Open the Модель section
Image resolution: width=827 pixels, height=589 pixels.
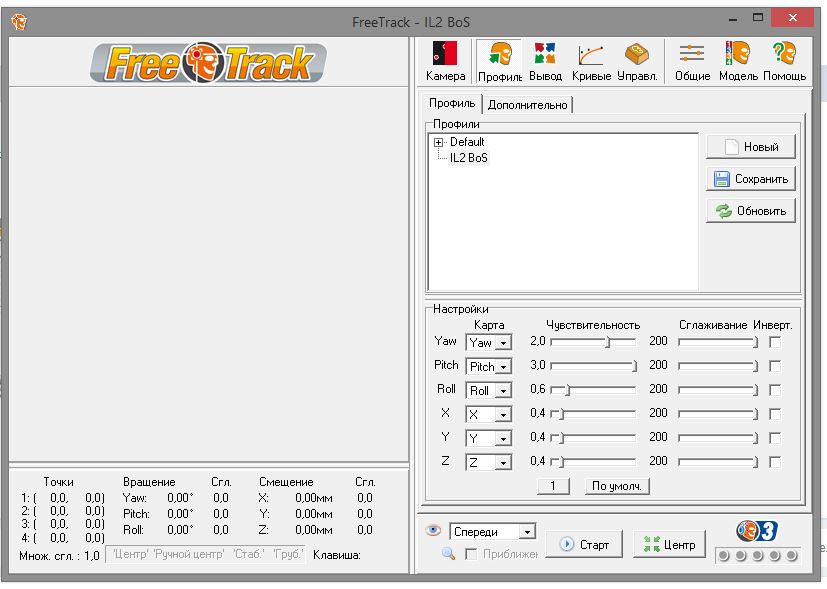click(x=738, y=61)
